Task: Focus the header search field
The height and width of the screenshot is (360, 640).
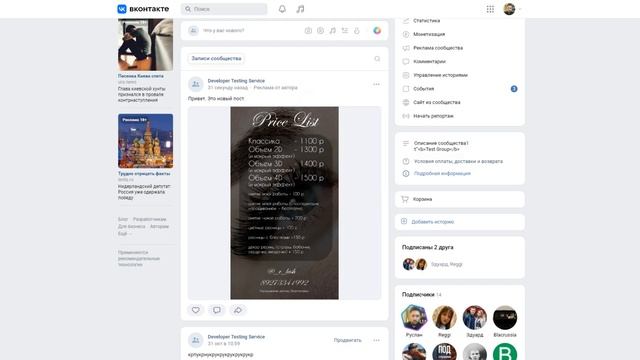Action: [x=224, y=9]
